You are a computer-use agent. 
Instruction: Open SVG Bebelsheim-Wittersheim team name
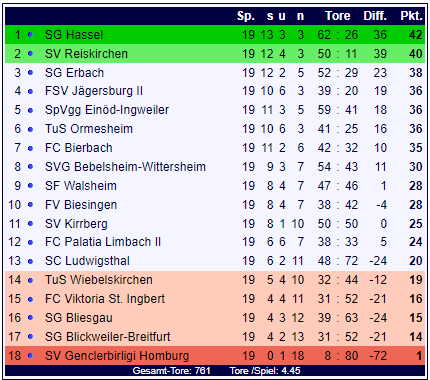pos(125,167)
